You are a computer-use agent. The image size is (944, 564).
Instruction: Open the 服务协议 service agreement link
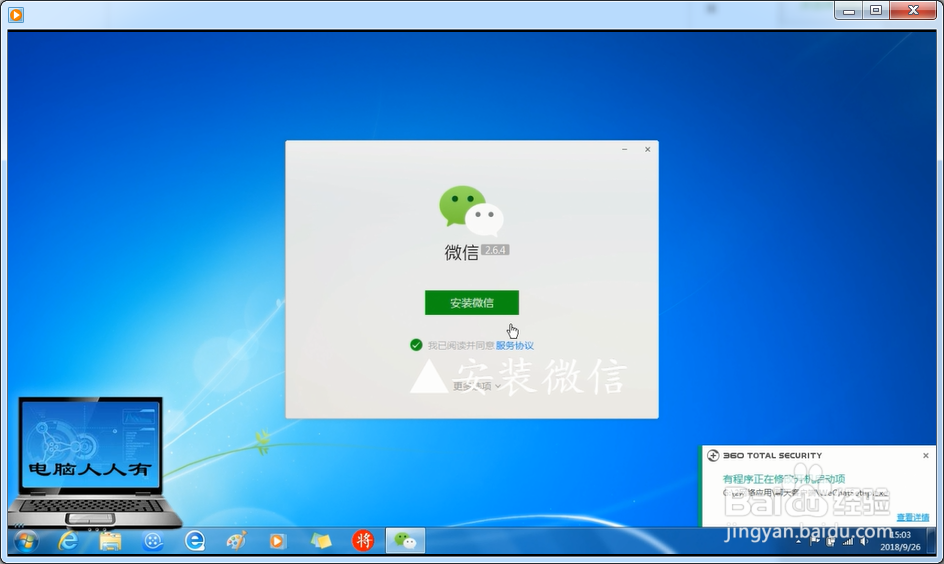pyautogui.click(x=515, y=346)
